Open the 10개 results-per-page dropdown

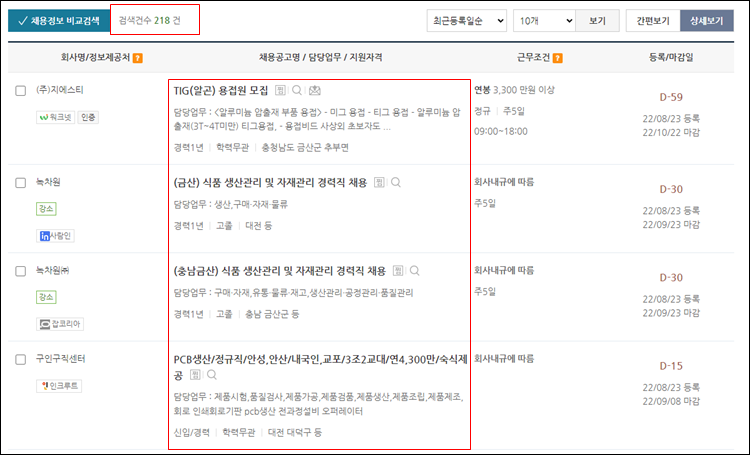(544, 21)
